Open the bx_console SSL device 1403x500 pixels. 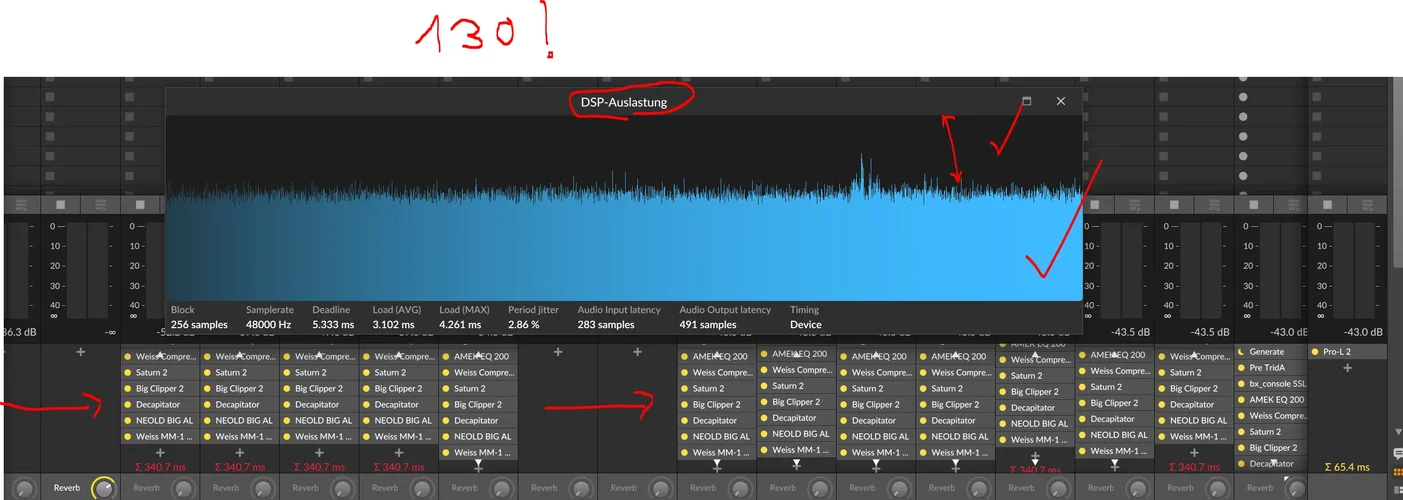pyautogui.click(x=1270, y=384)
